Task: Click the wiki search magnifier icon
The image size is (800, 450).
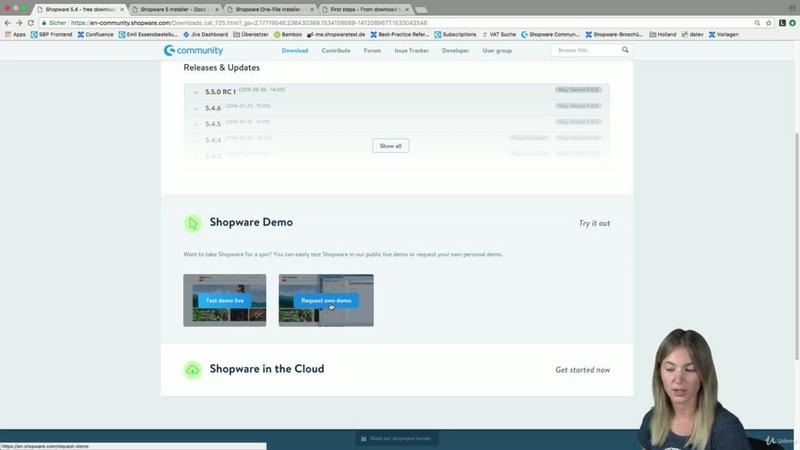Action: pyautogui.click(x=625, y=50)
